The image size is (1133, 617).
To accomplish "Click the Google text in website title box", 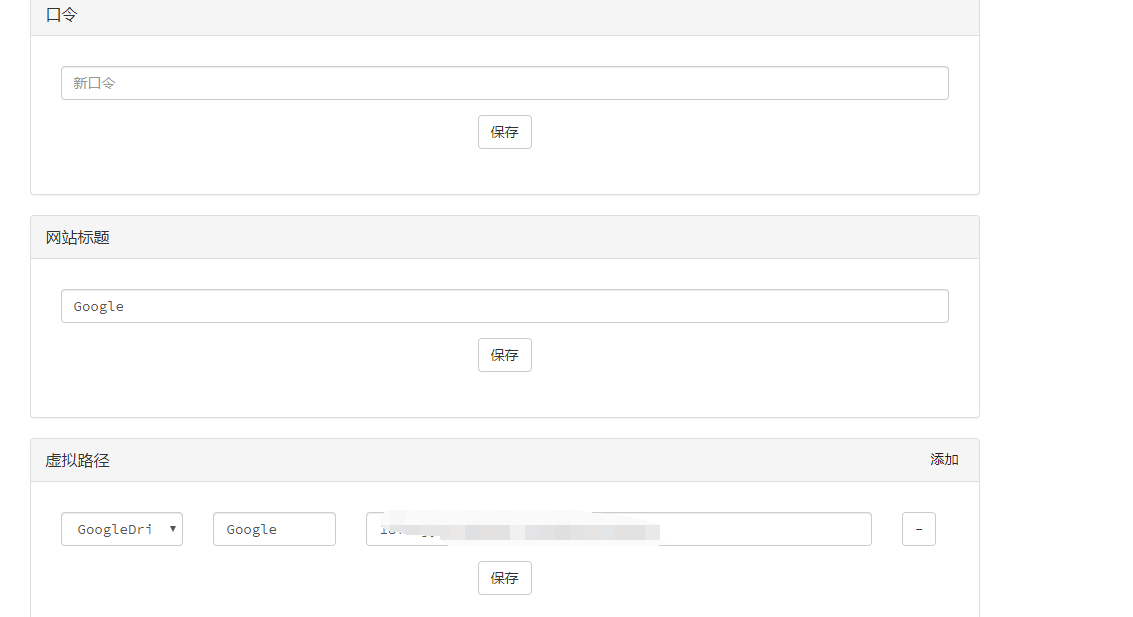I will pos(99,306).
